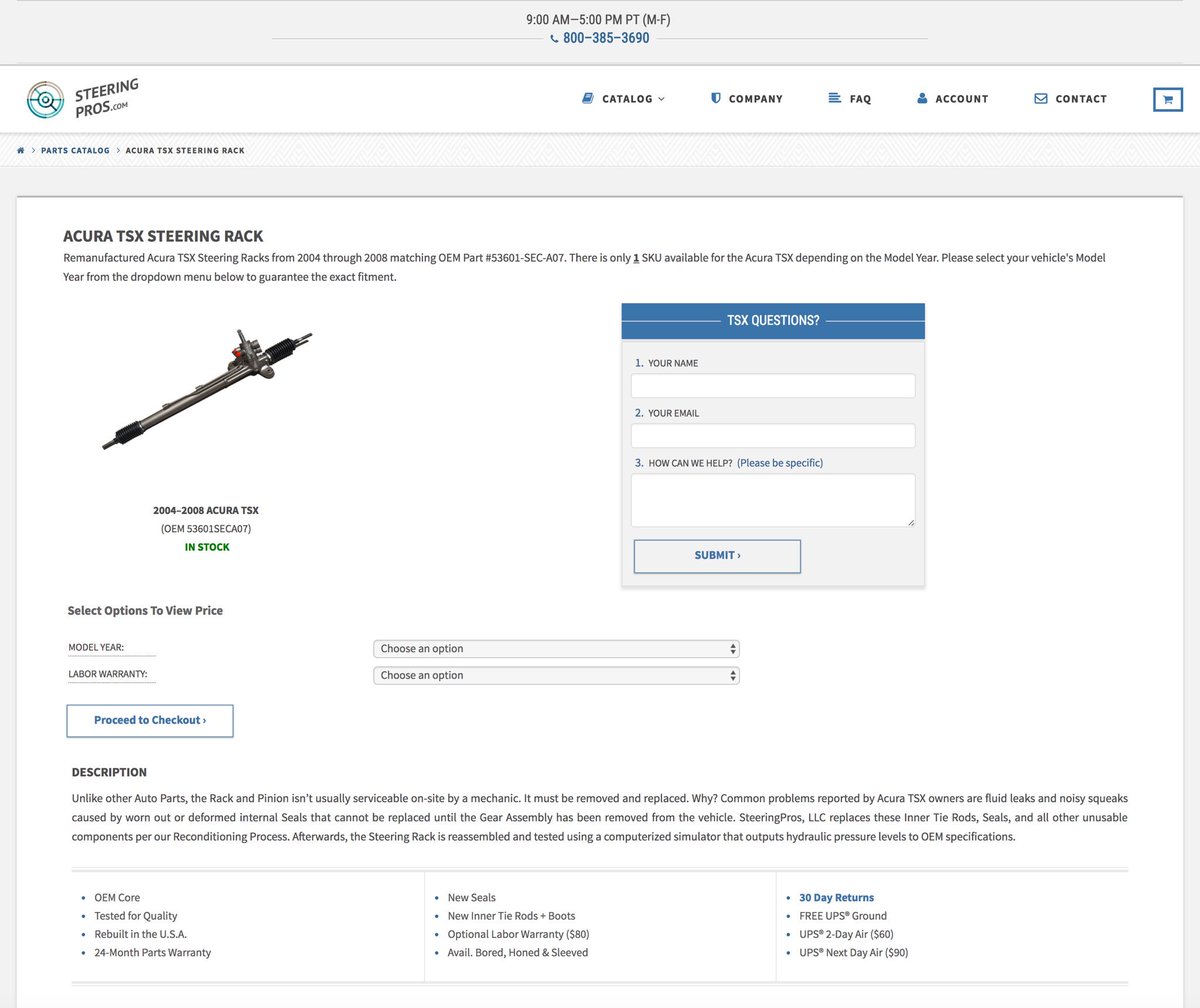
Task: Click UPS Next Day Air ($90) item
Action: click(x=854, y=952)
